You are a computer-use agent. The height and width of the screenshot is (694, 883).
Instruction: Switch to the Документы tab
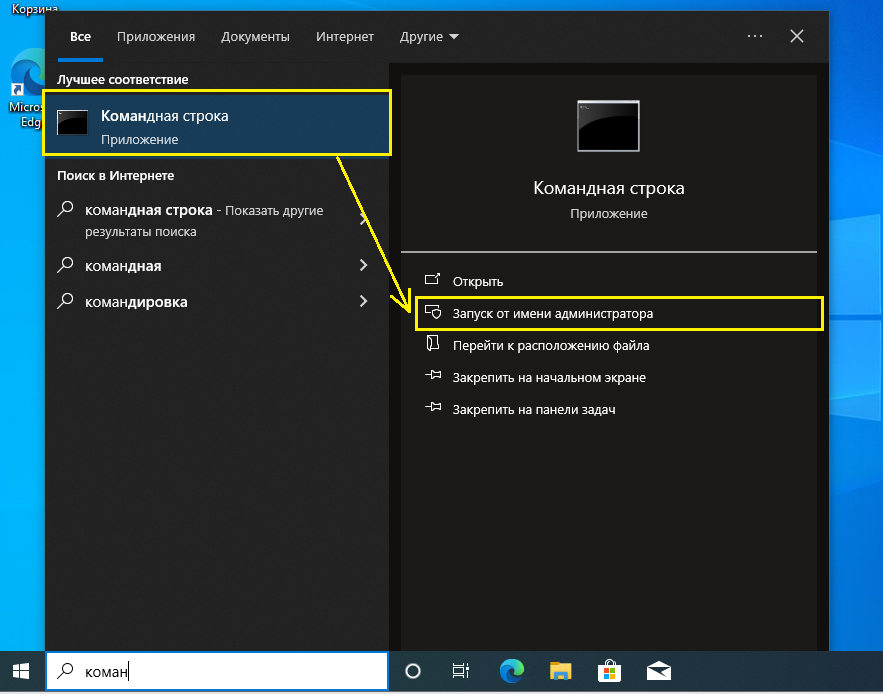coord(255,37)
